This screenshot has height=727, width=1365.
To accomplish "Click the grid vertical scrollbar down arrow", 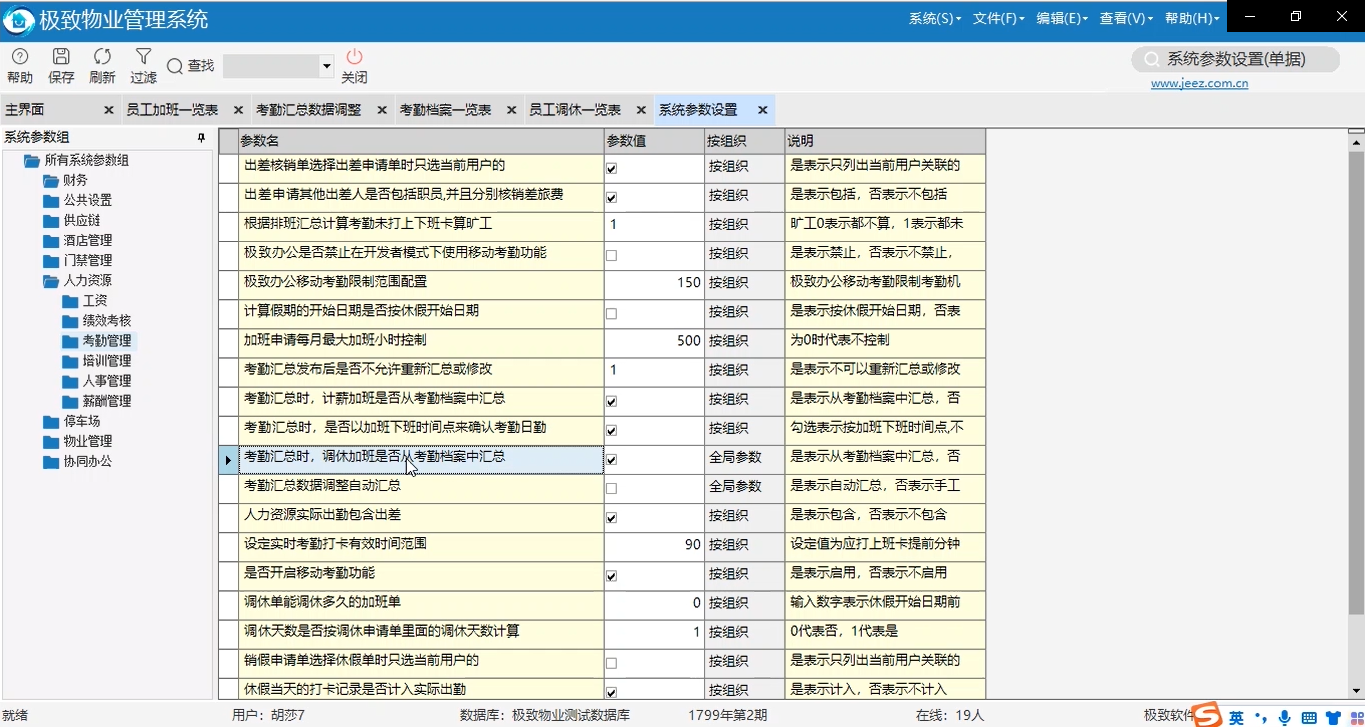I will coord(1356,691).
